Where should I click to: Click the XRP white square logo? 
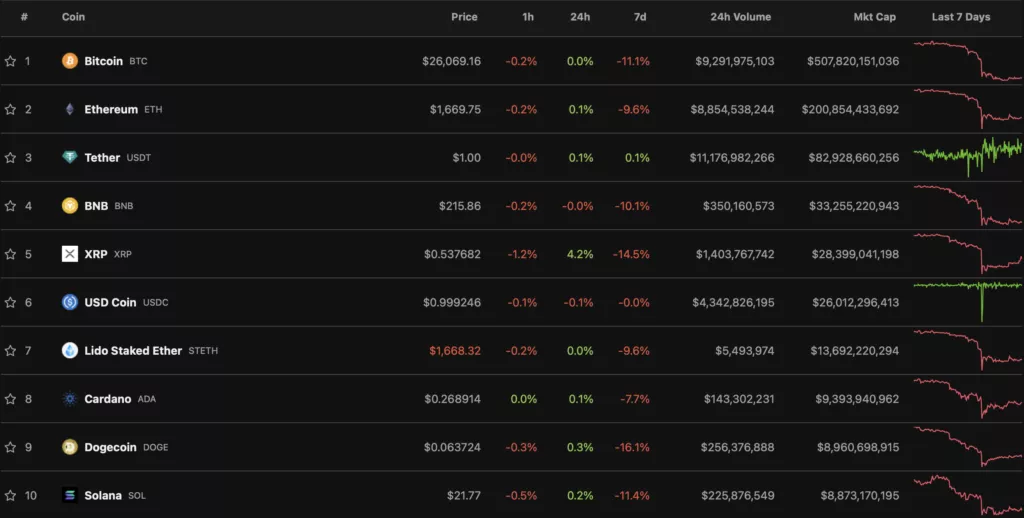[x=70, y=254]
